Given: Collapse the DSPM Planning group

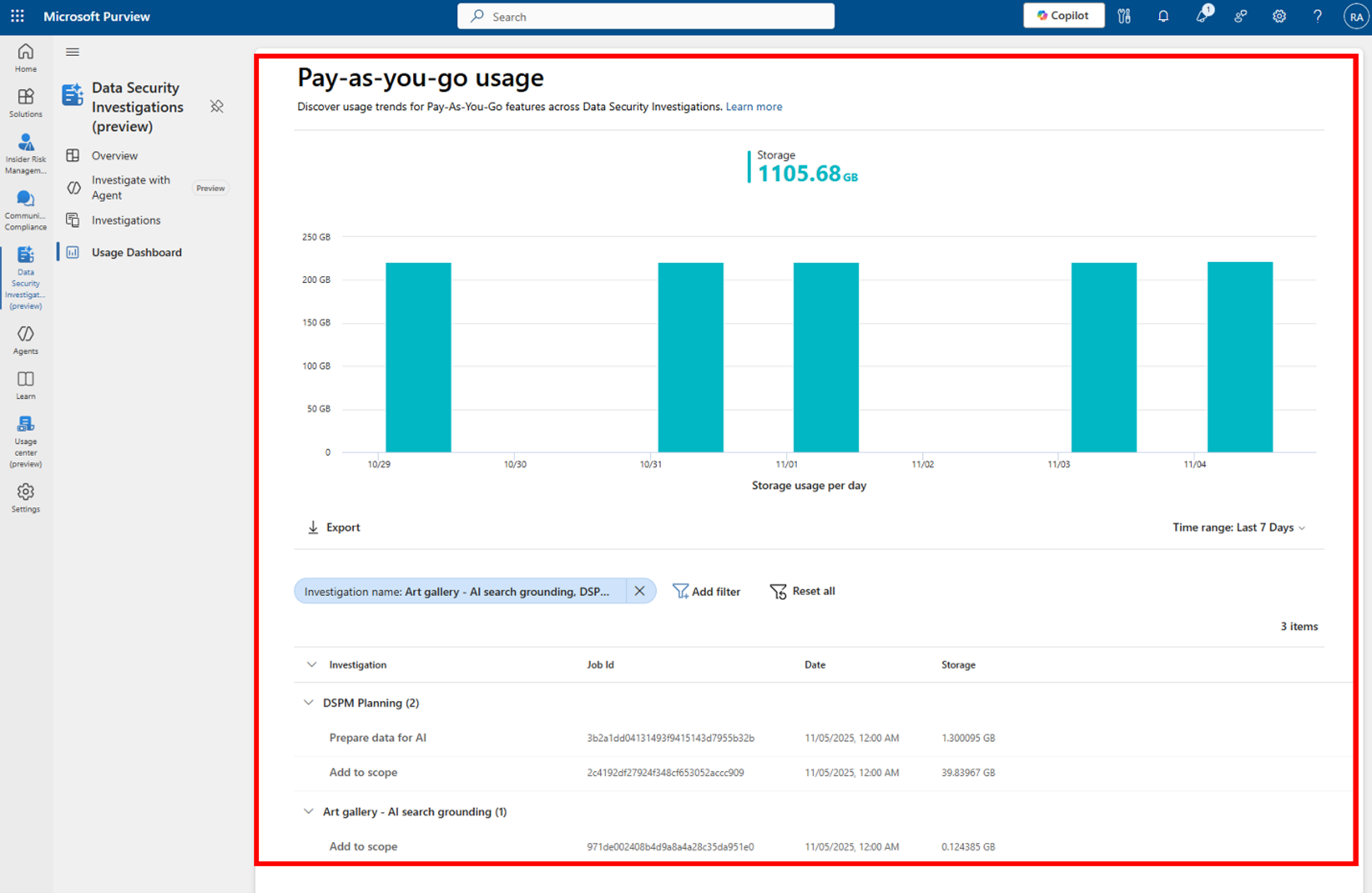Looking at the screenshot, I should pyautogui.click(x=308, y=703).
